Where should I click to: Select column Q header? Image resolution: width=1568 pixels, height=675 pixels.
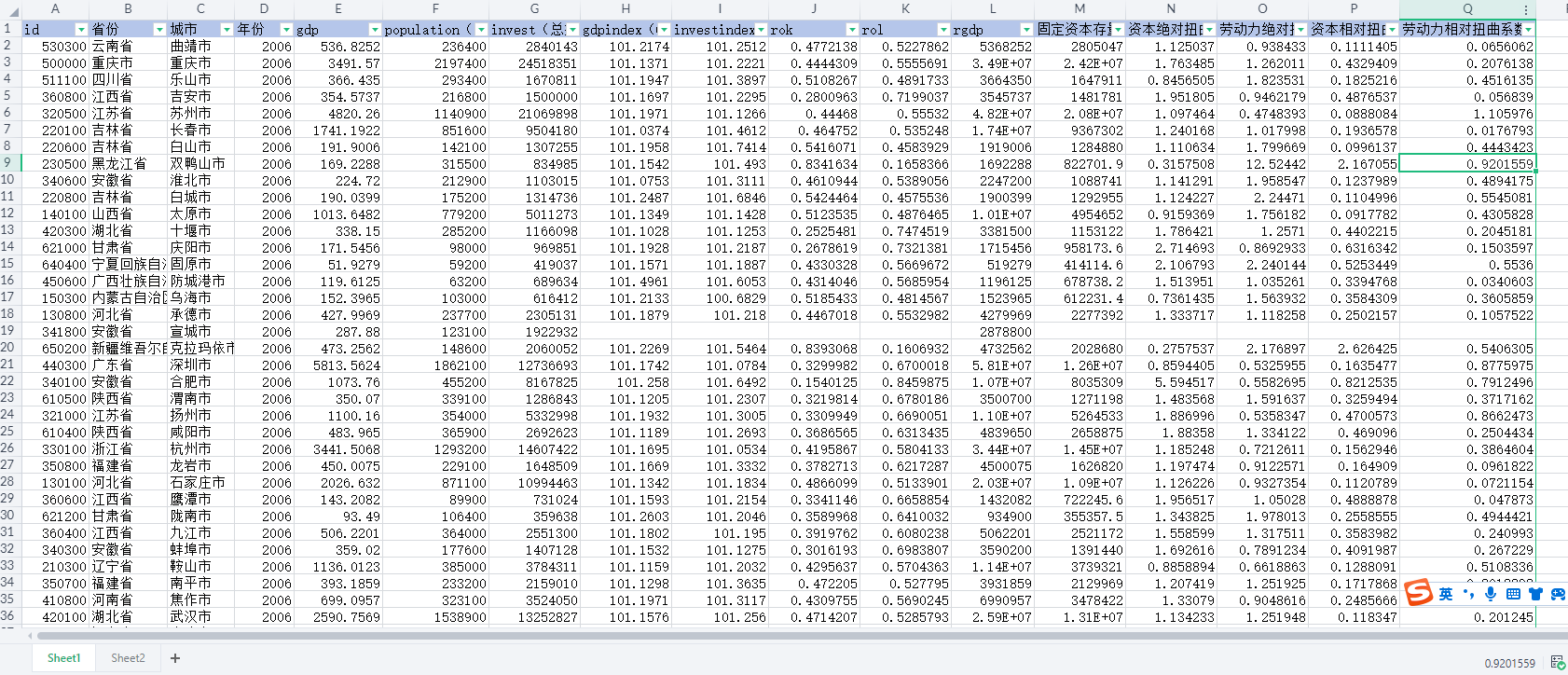click(1467, 9)
